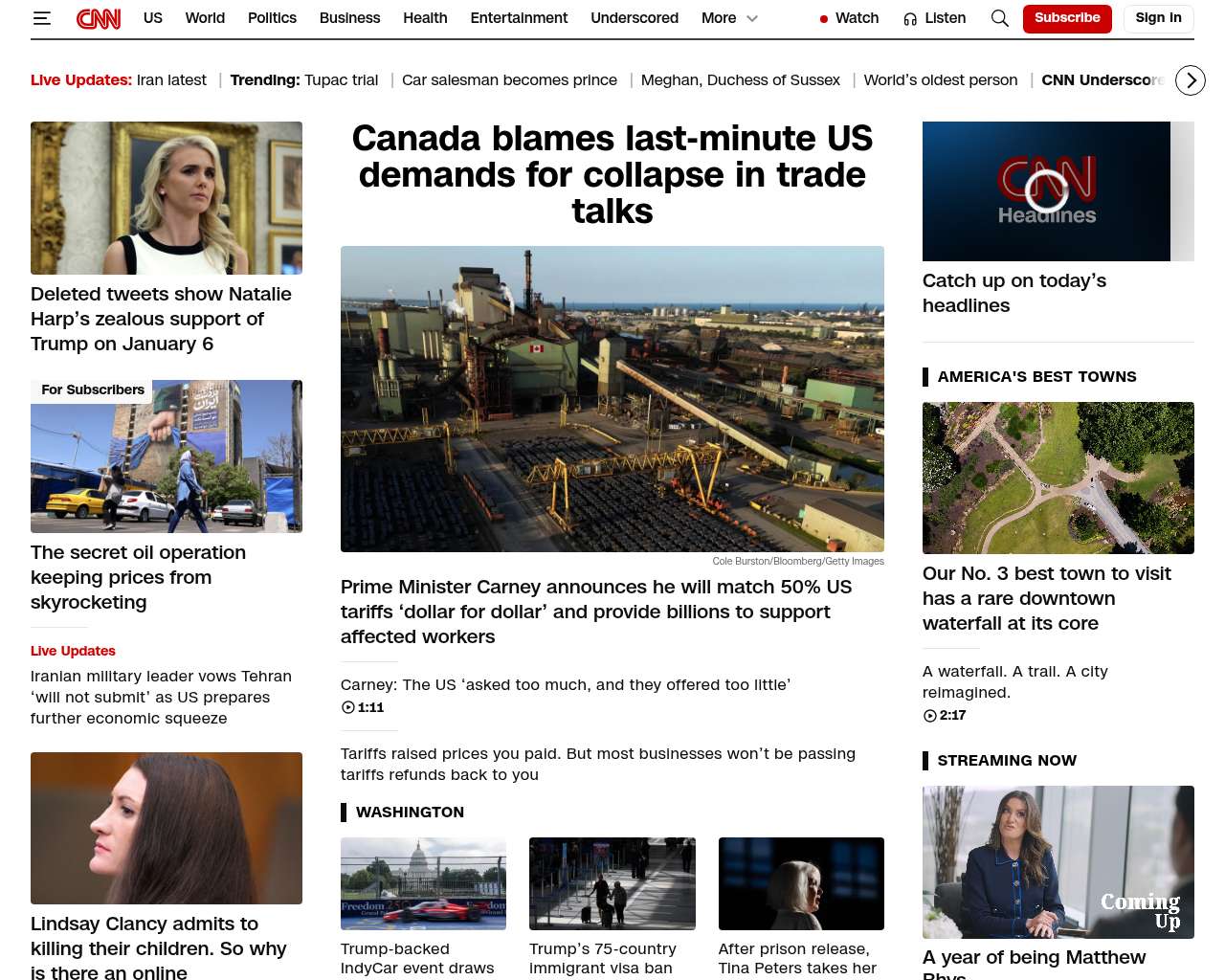
Task: Click the Listen navigation link
Action: click(x=945, y=18)
